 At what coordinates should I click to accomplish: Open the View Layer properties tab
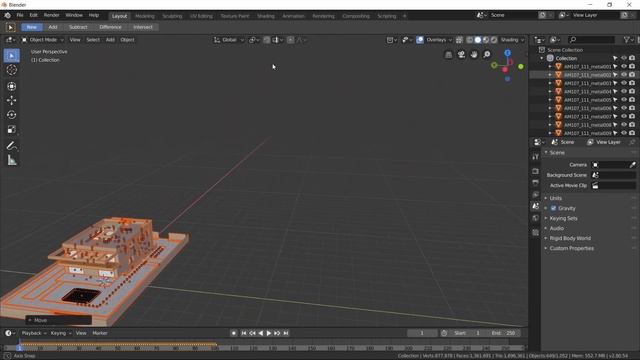536,195
